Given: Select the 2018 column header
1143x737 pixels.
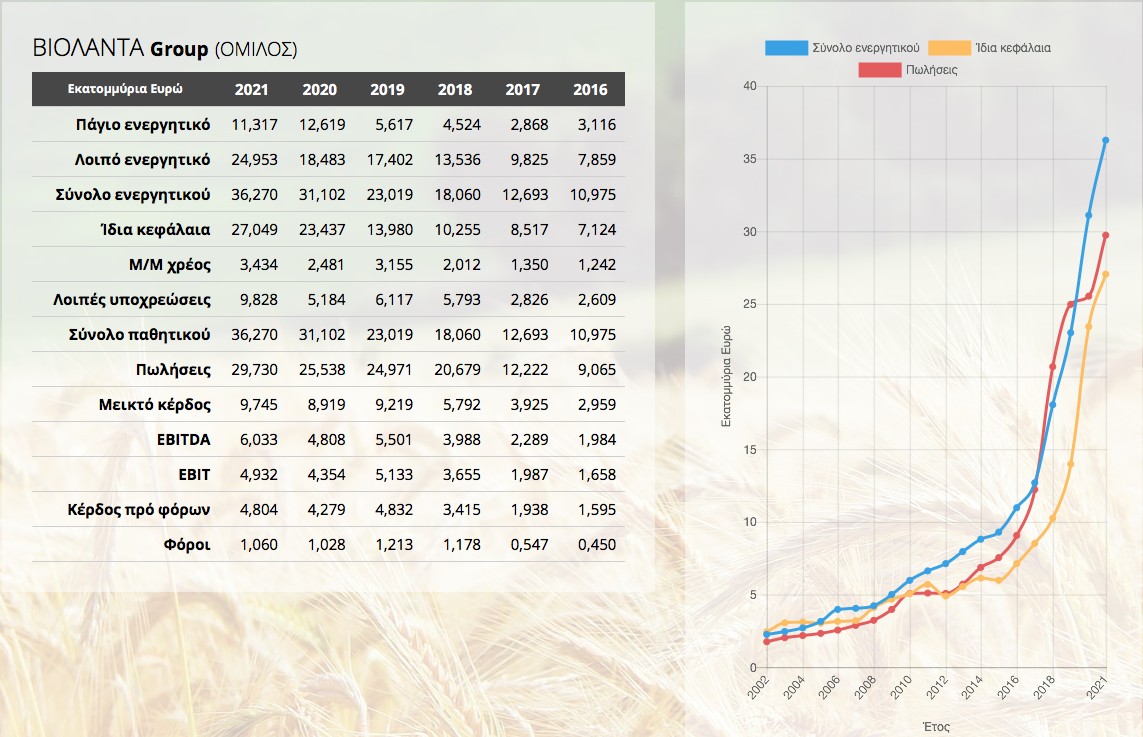Looking at the screenshot, I should tap(455, 90).
